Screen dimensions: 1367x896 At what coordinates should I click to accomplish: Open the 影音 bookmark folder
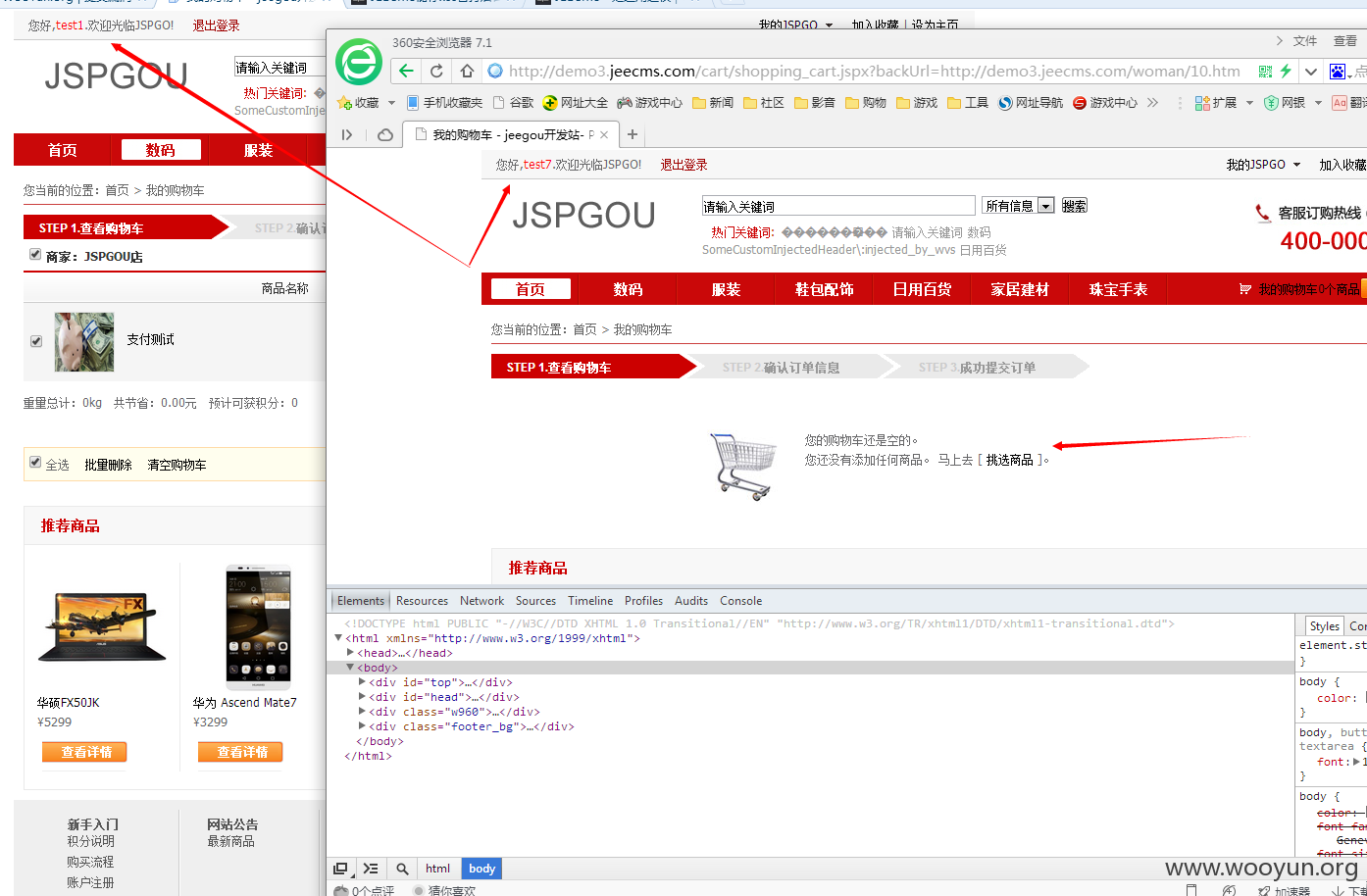pos(815,103)
